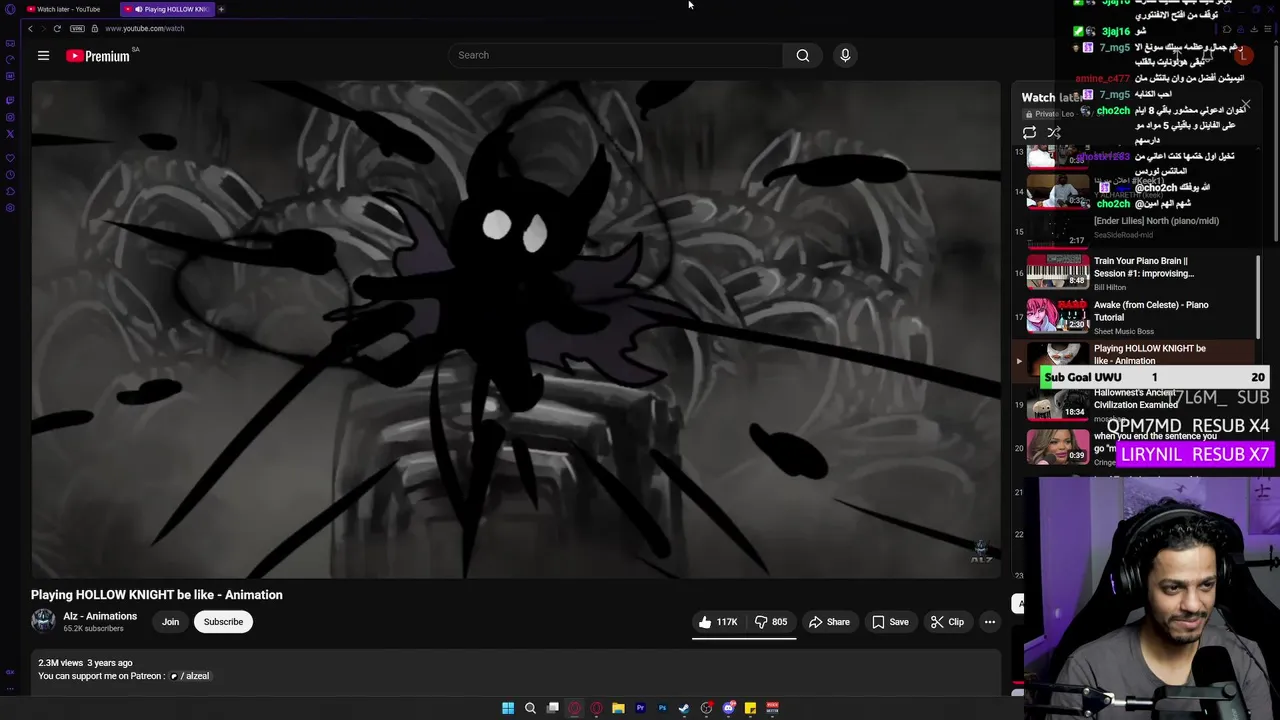The height and width of the screenshot is (720, 1280).
Task: Toggle playlist loop button
Action: point(1029,133)
